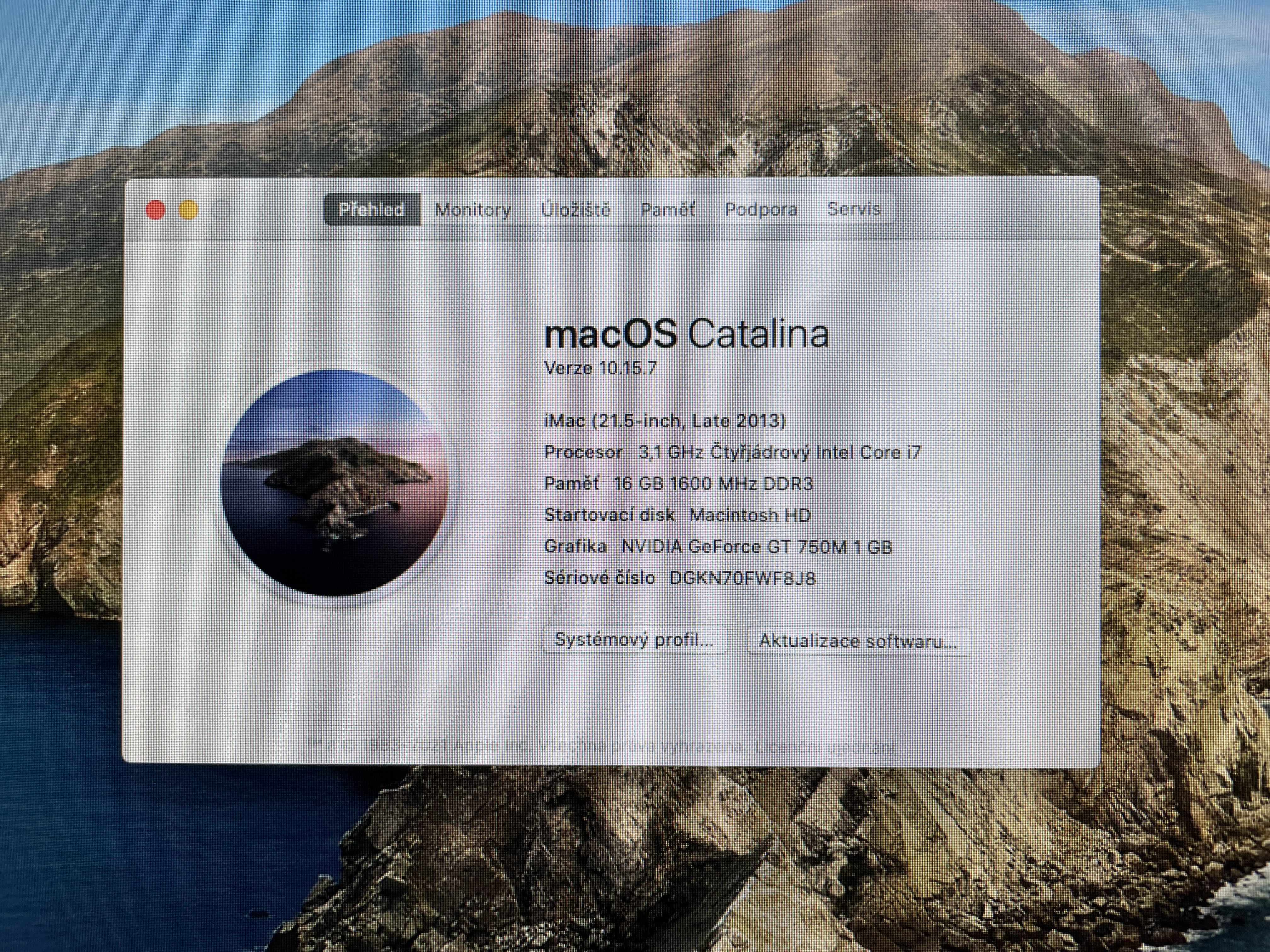Click the Licenční ujednání link
This screenshot has width=1270, height=952.
point(825,747)
